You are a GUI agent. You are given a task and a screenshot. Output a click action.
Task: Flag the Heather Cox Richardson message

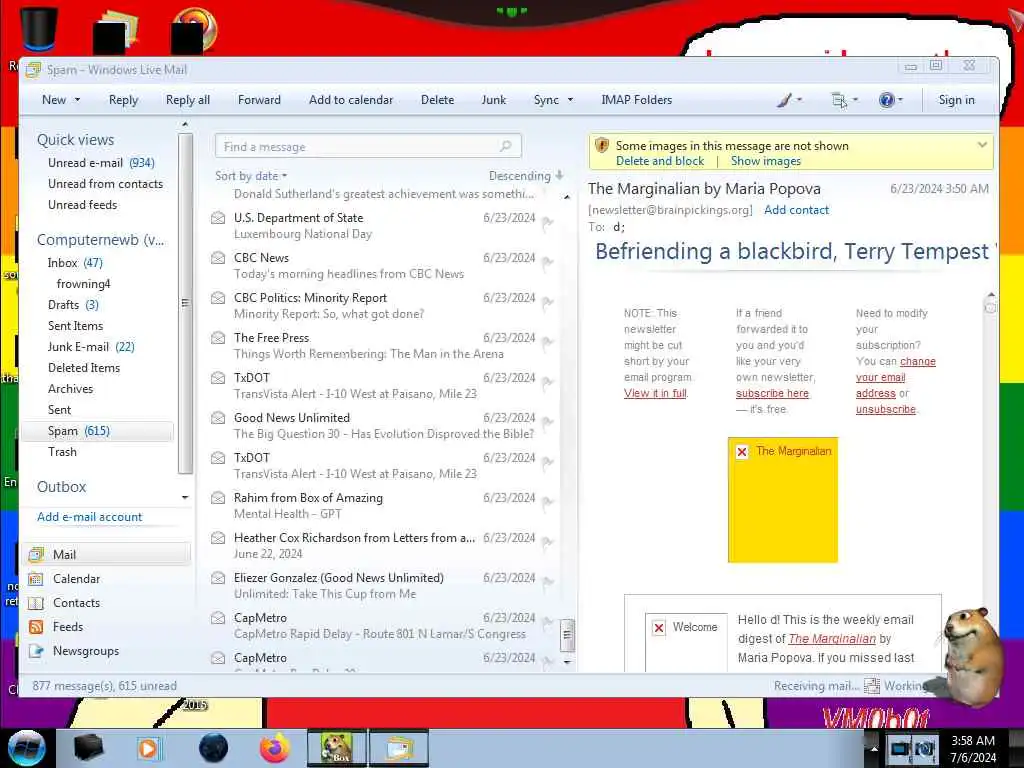(x=548, y=543)
